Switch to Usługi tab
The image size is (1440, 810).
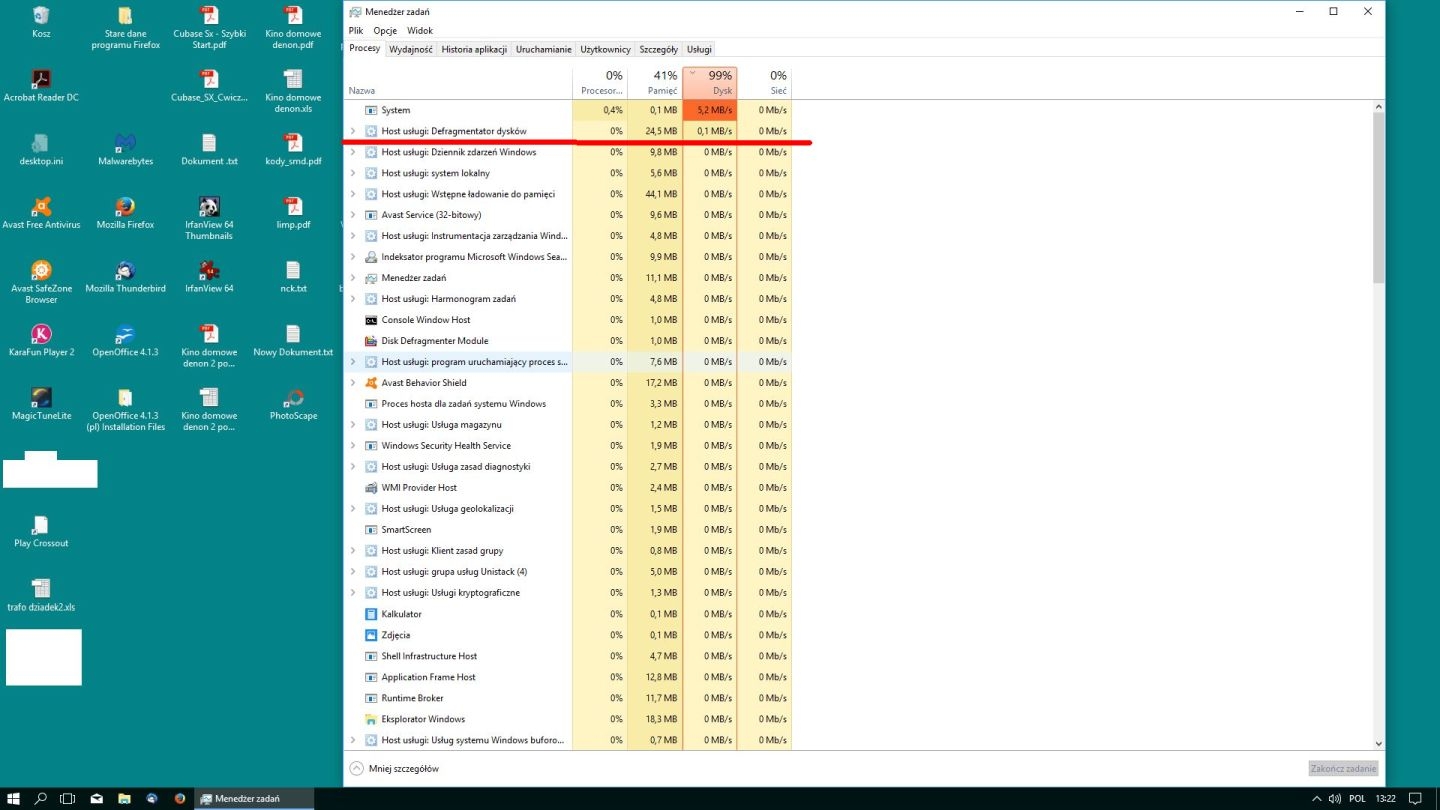coord(699,49)
